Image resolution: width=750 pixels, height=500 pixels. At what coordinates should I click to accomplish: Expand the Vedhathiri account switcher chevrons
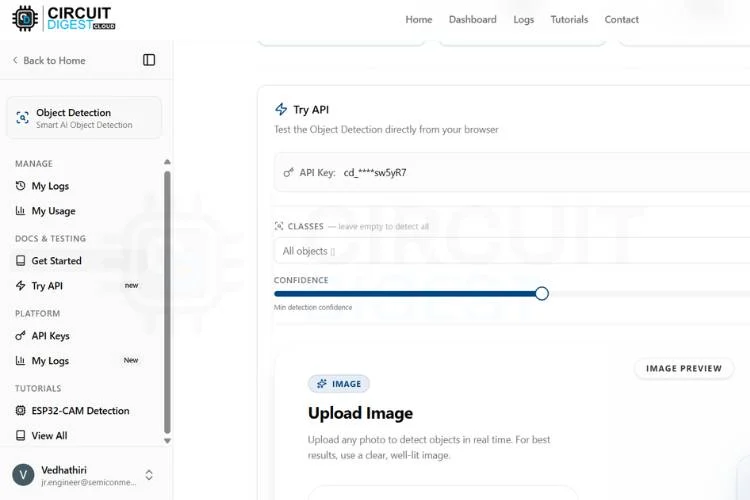click(x=149, y=475)
